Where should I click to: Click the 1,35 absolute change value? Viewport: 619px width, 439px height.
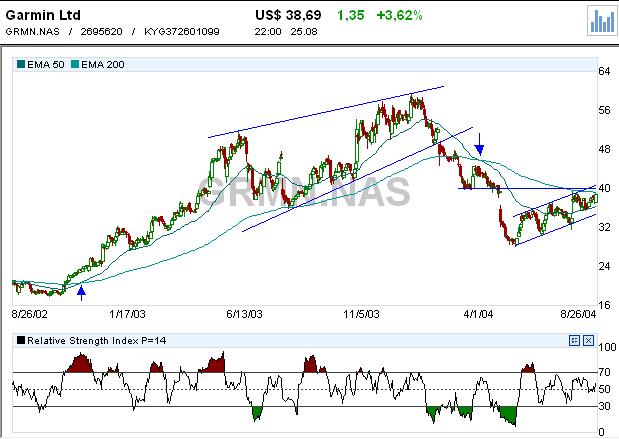click(x=351, y=15)
